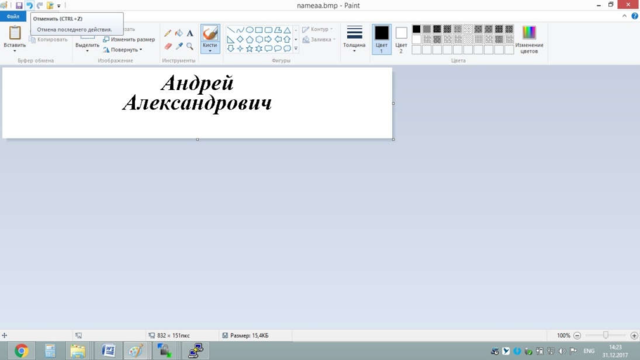640x360 pixels.
Task: Choose the Diamond shape
Action: pyautogui.click(x=240, y=39)
